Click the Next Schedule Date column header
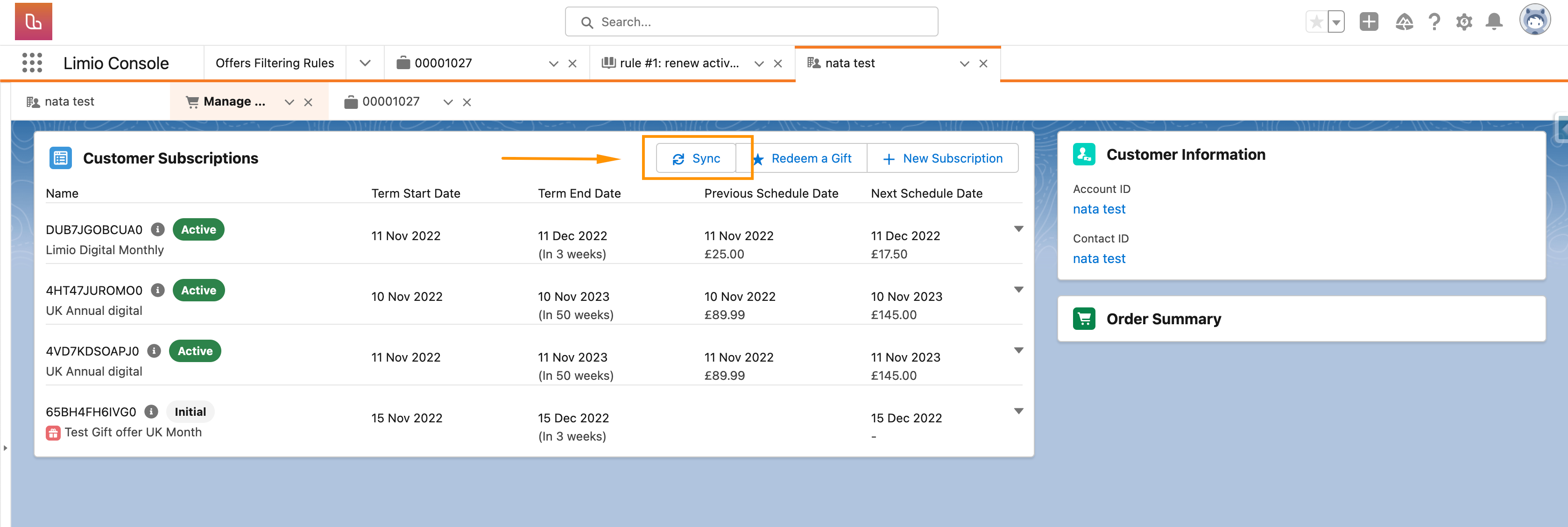Screen dimensions: 1568x527 pyautogui.click(x=926, y=193)
